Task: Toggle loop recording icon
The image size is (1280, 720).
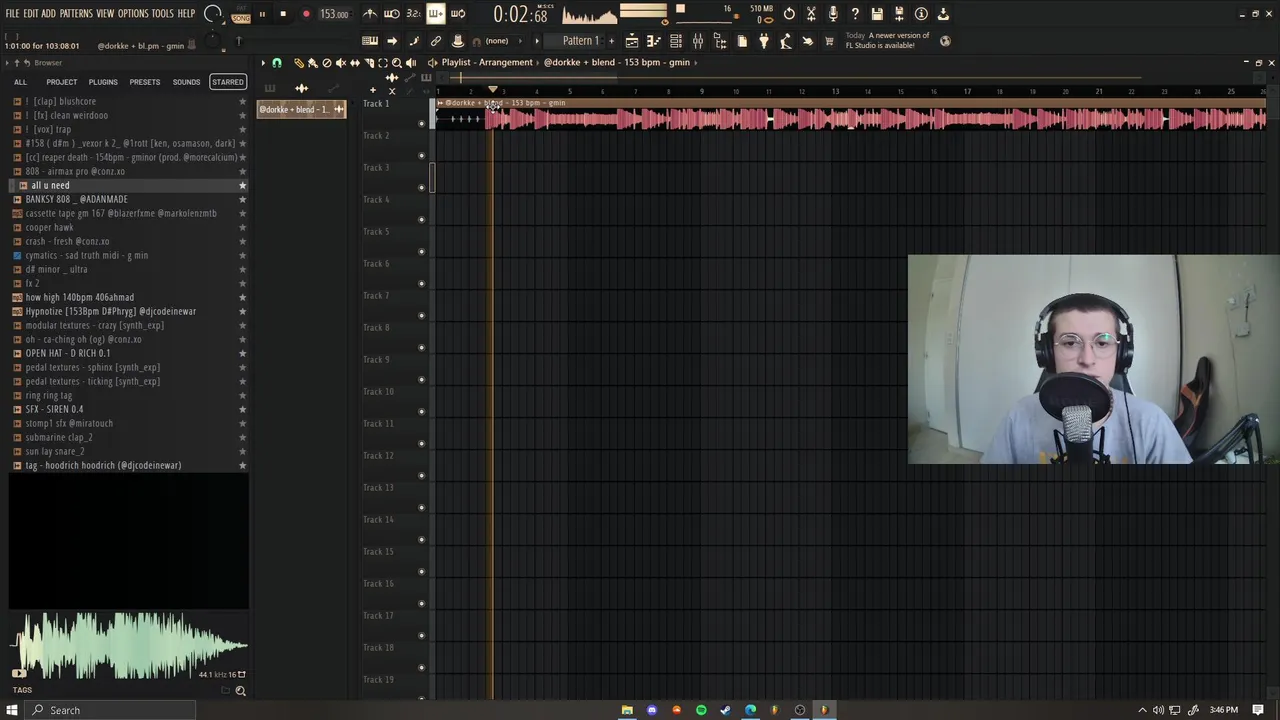Action: (x=458, y=14)
